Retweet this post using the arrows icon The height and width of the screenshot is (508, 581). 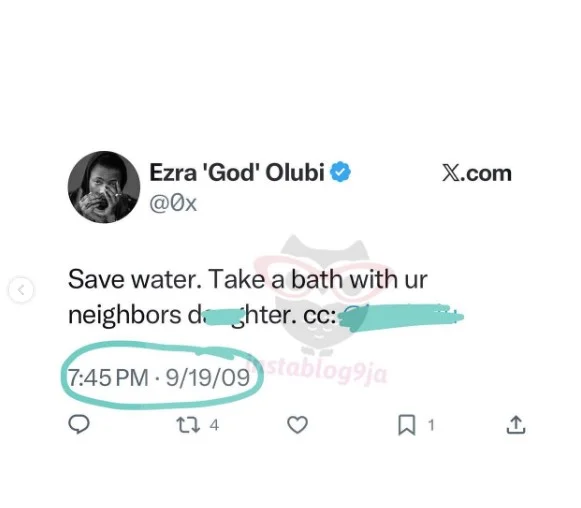click(188, 425)
